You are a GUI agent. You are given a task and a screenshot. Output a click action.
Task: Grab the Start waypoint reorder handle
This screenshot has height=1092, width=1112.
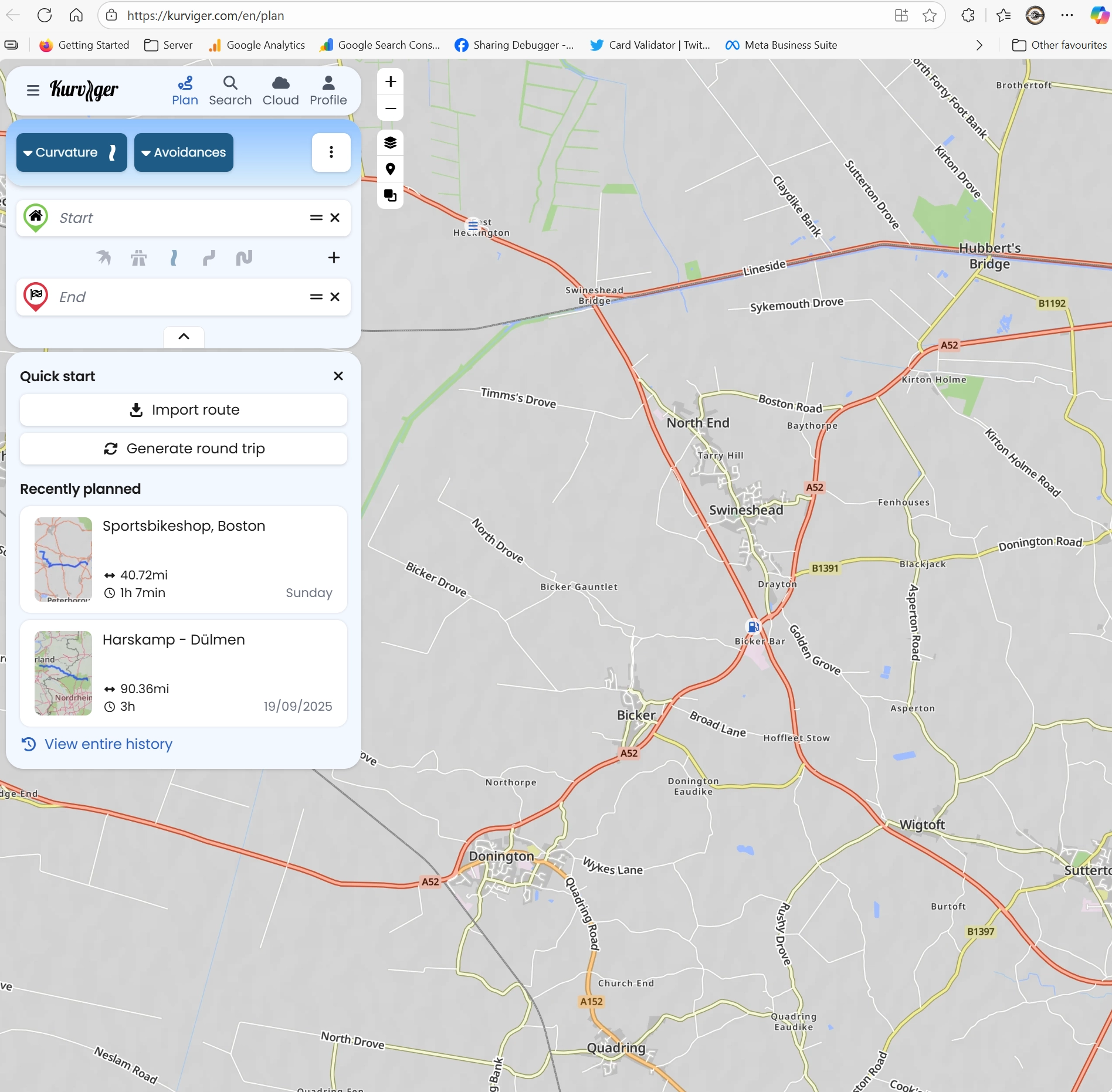tap(316, 218)
